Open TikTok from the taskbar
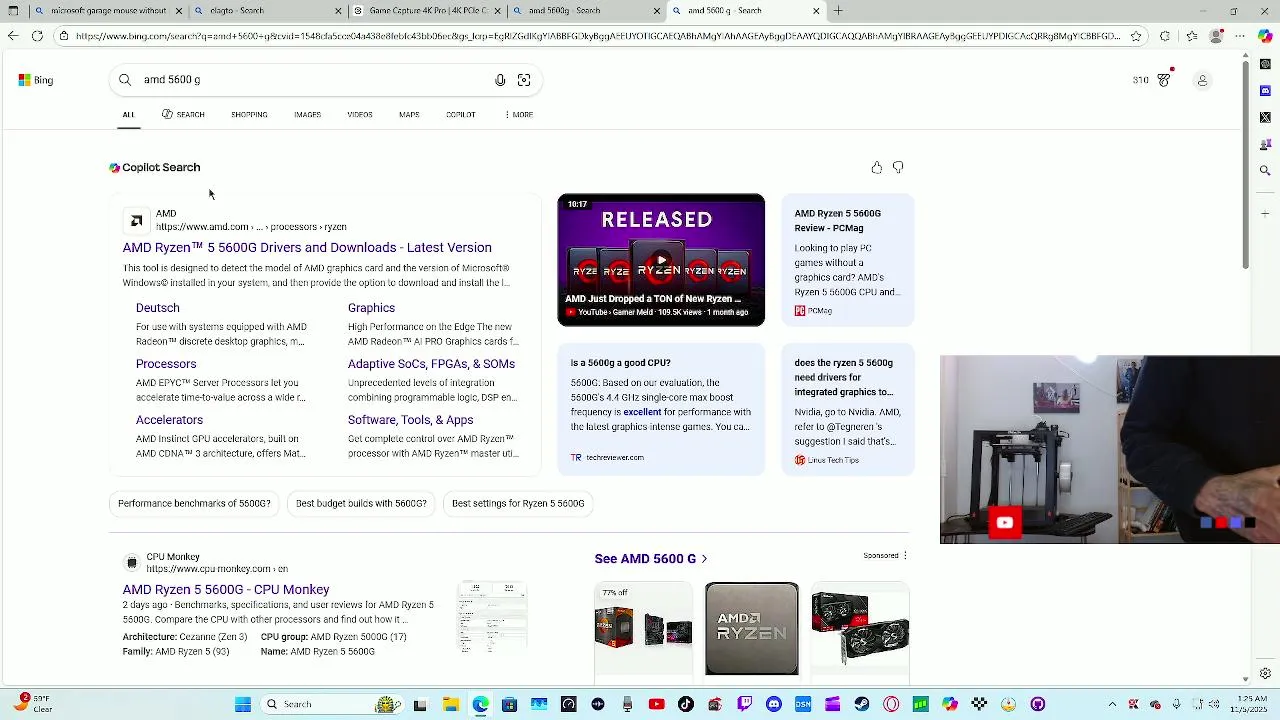Screen dimensions: 1280x720 click(x=686, y=704)
